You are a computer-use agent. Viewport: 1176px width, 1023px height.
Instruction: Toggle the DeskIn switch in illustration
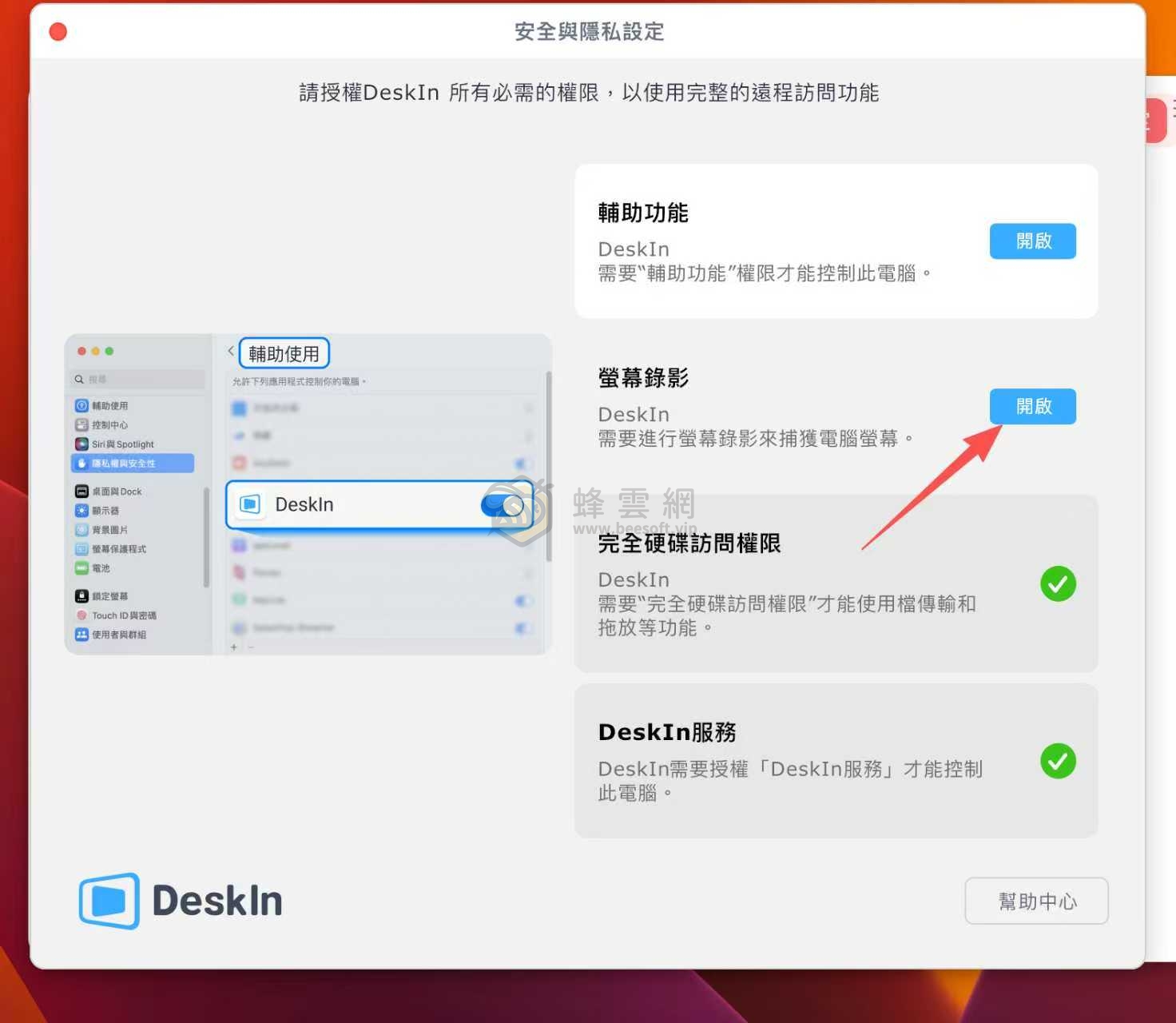(503, 504)
